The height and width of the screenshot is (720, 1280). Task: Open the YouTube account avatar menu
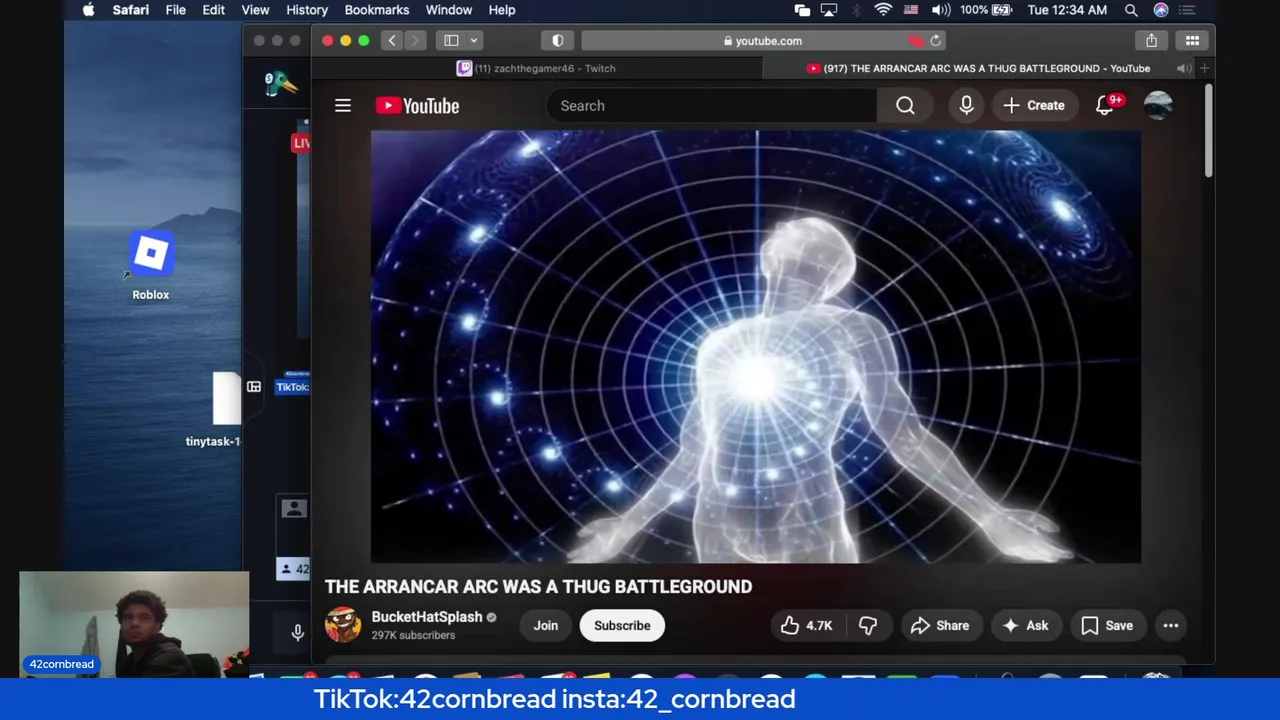click(x=1158, y=105)
